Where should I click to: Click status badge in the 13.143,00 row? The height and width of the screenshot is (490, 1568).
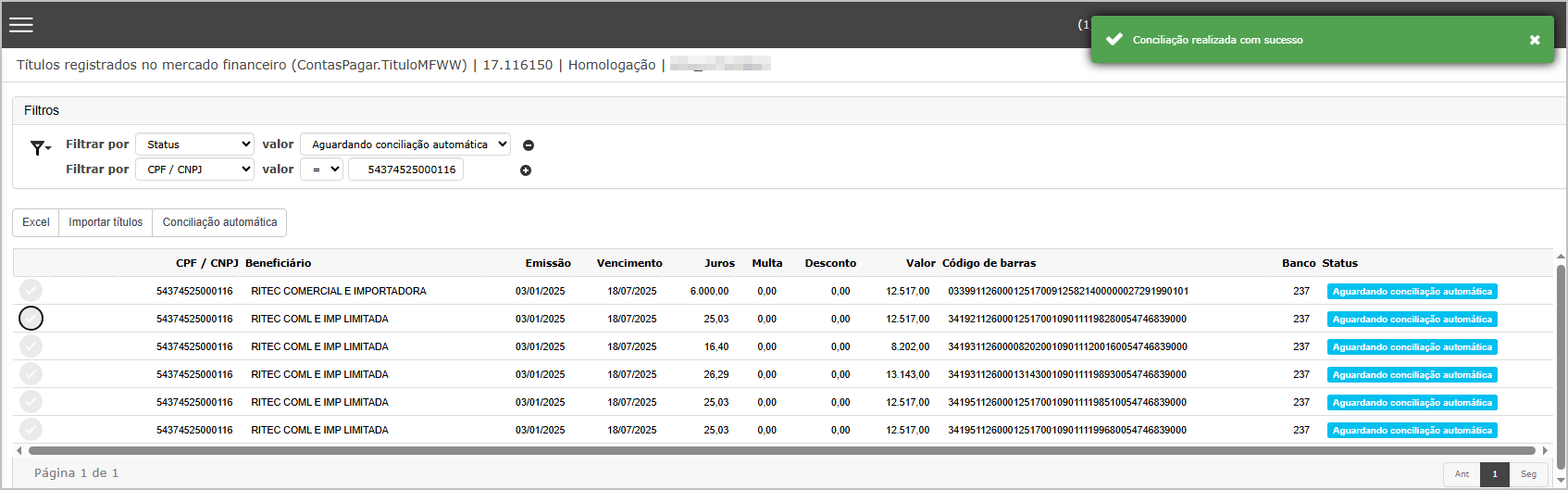[1412, 374]
